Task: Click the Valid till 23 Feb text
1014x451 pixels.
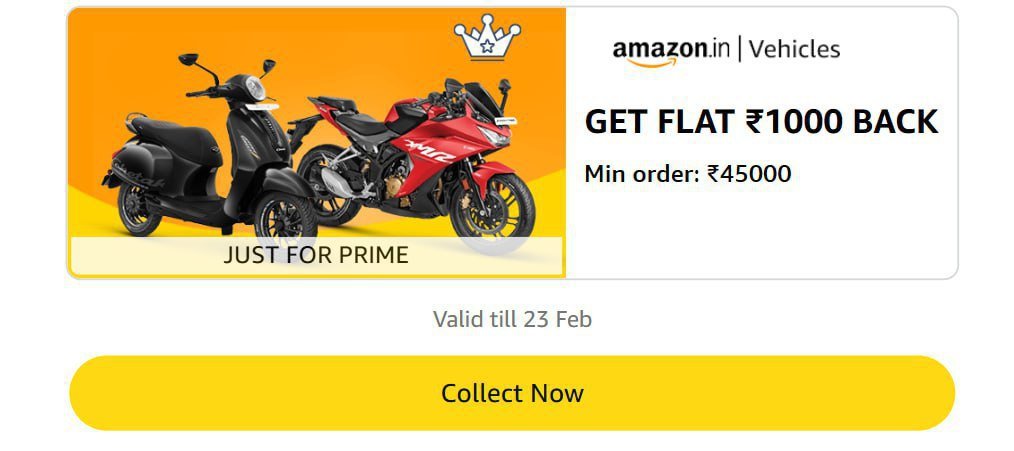Action: 512,319
